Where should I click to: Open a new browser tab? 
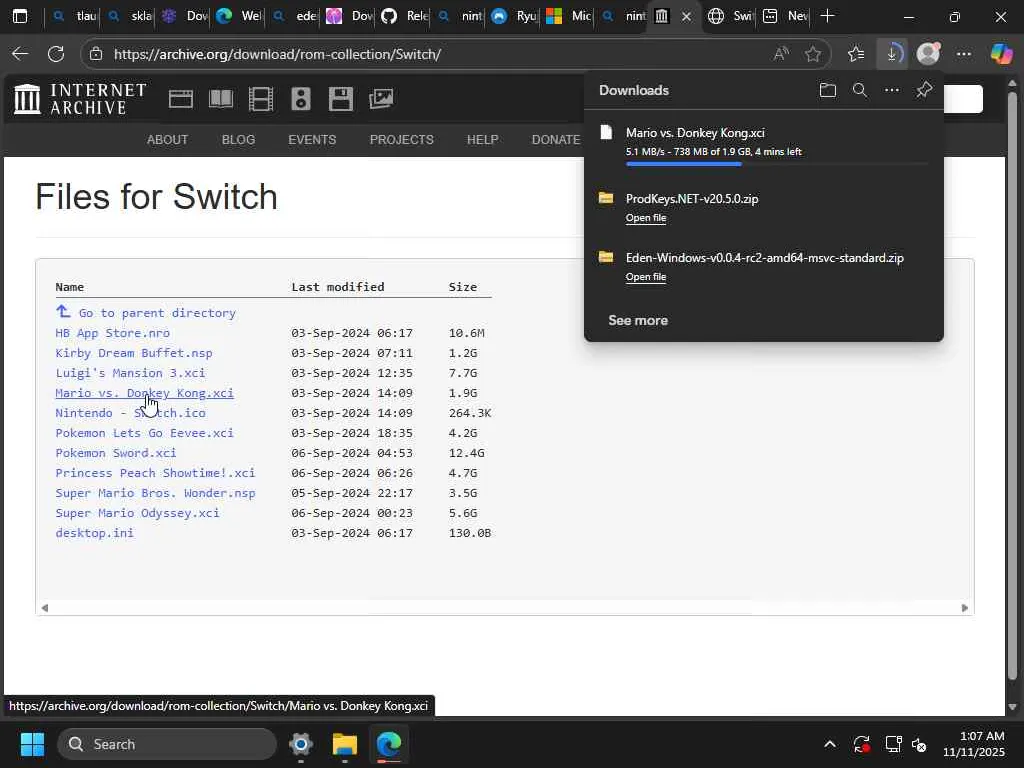tap(827, 16)
